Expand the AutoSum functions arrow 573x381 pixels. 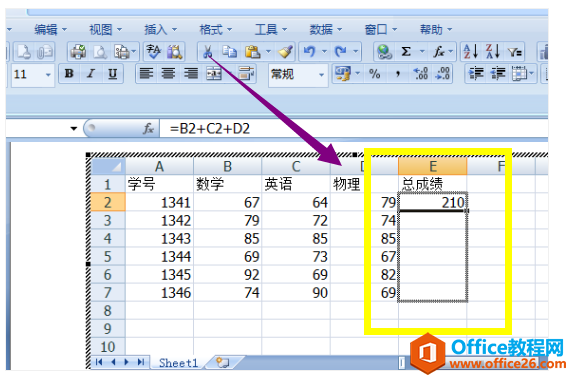(422, 52)
